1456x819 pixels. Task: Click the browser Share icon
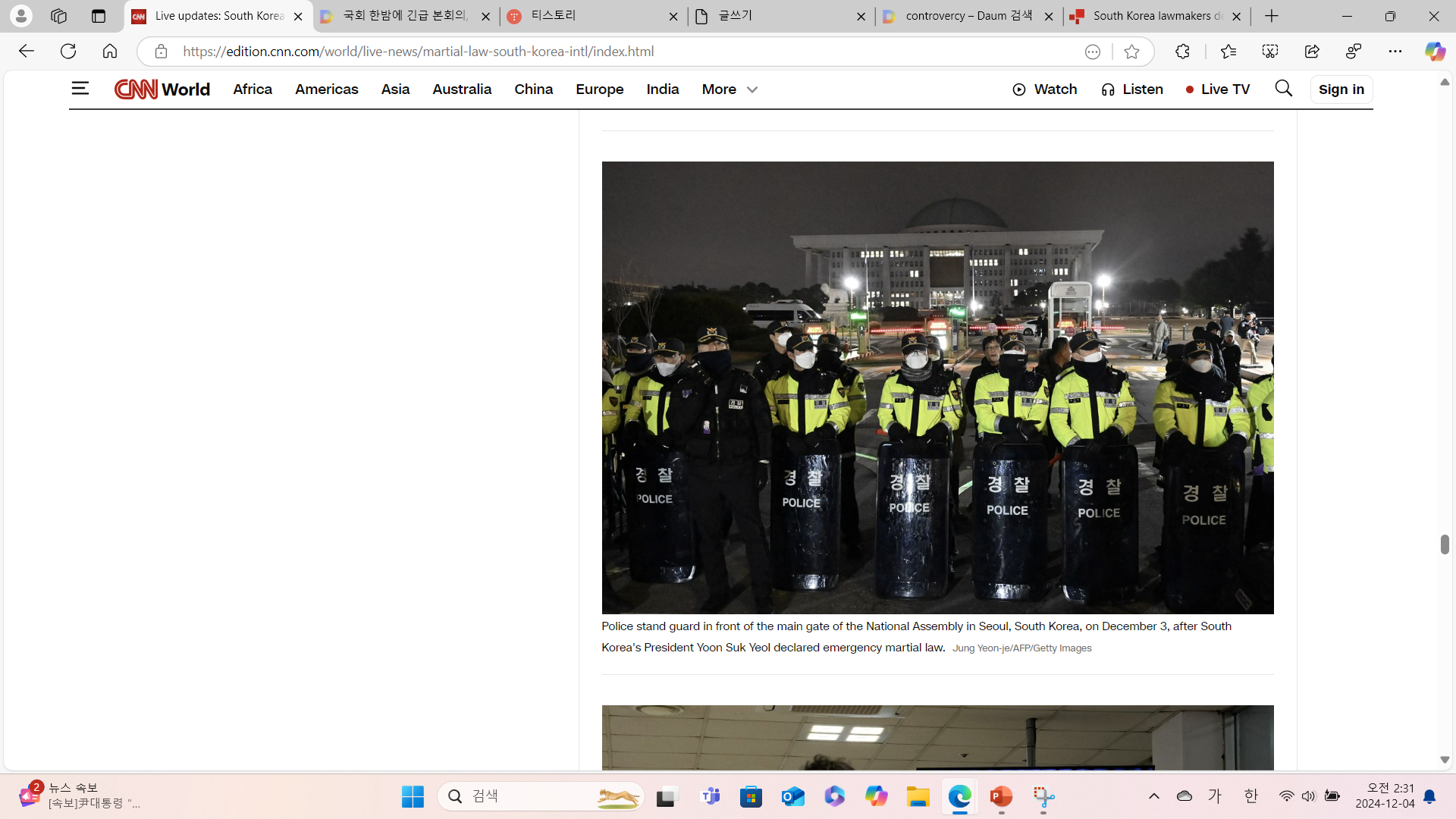coord(1311,52)
